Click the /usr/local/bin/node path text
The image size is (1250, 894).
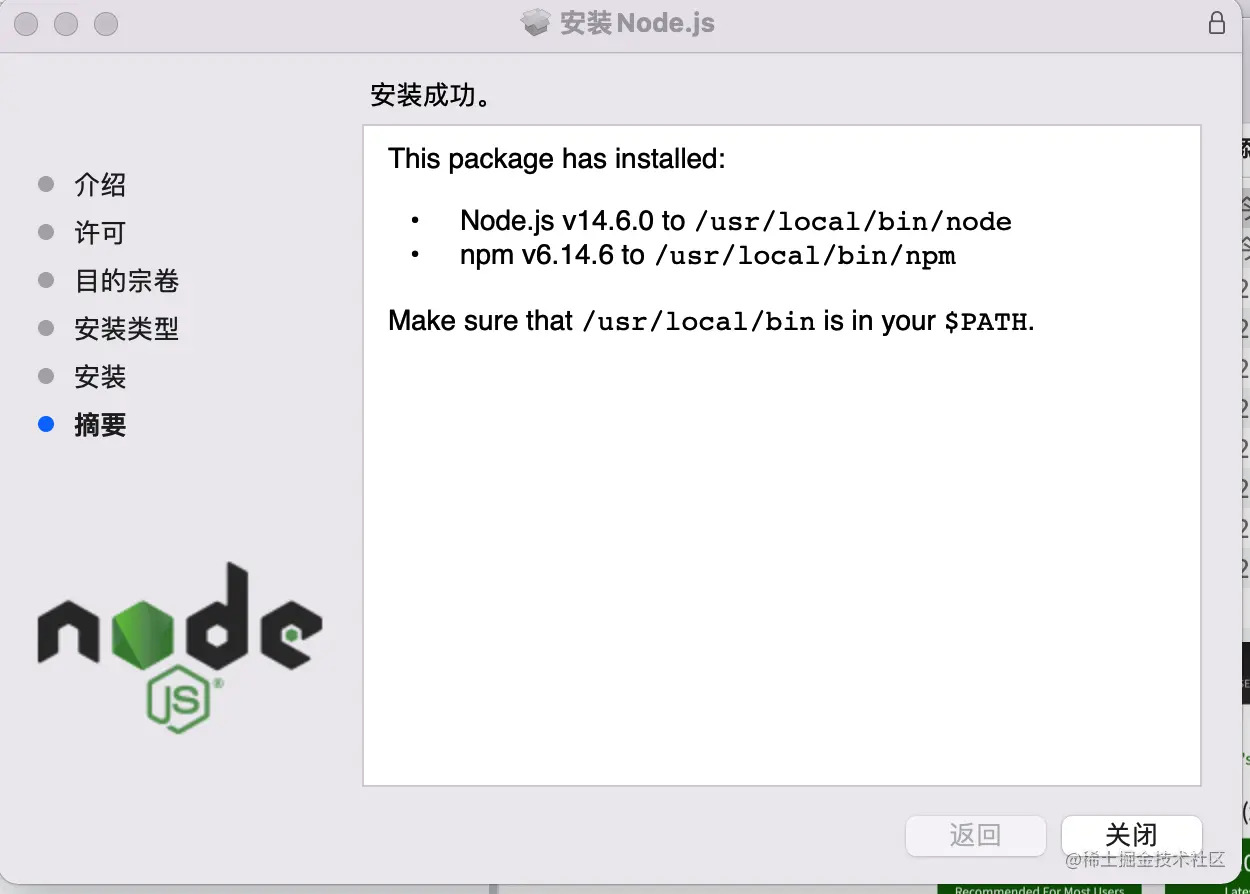[853, 221]
